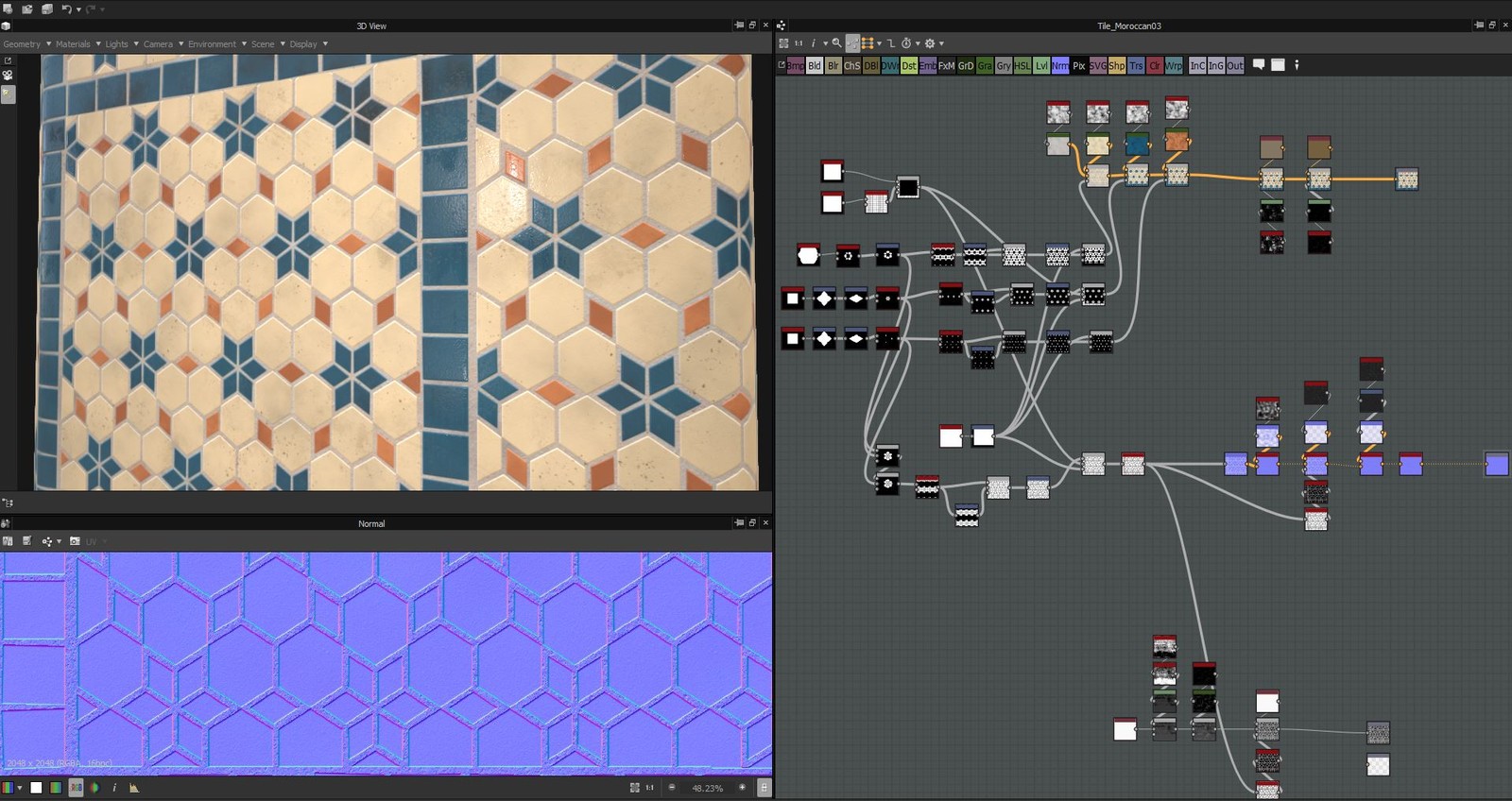The image size is (1512, 801).
Task: Click the new Substance package icon
Action: [x=8, y=9]
